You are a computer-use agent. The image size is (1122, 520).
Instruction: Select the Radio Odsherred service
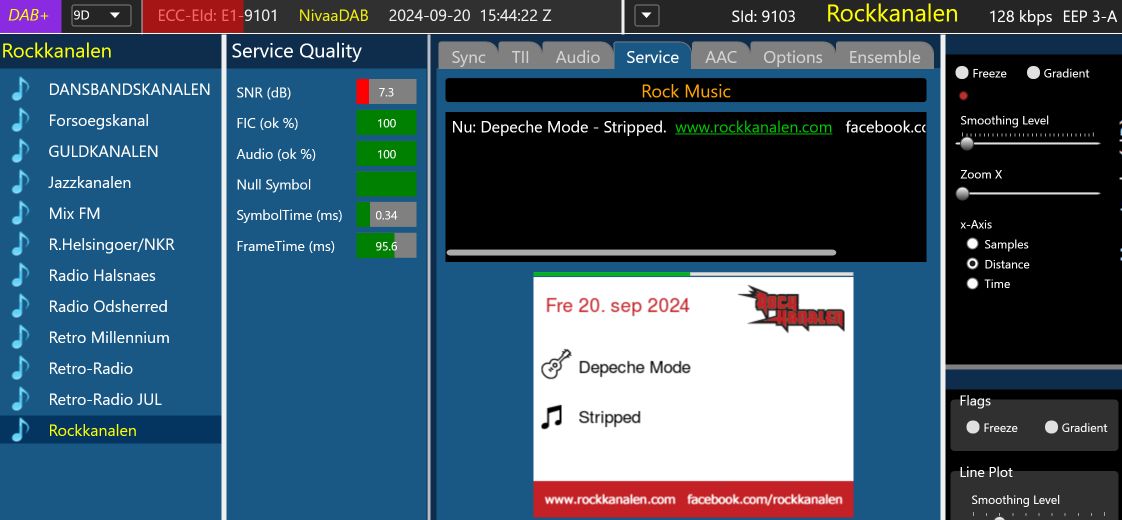[x=108, y=306]
